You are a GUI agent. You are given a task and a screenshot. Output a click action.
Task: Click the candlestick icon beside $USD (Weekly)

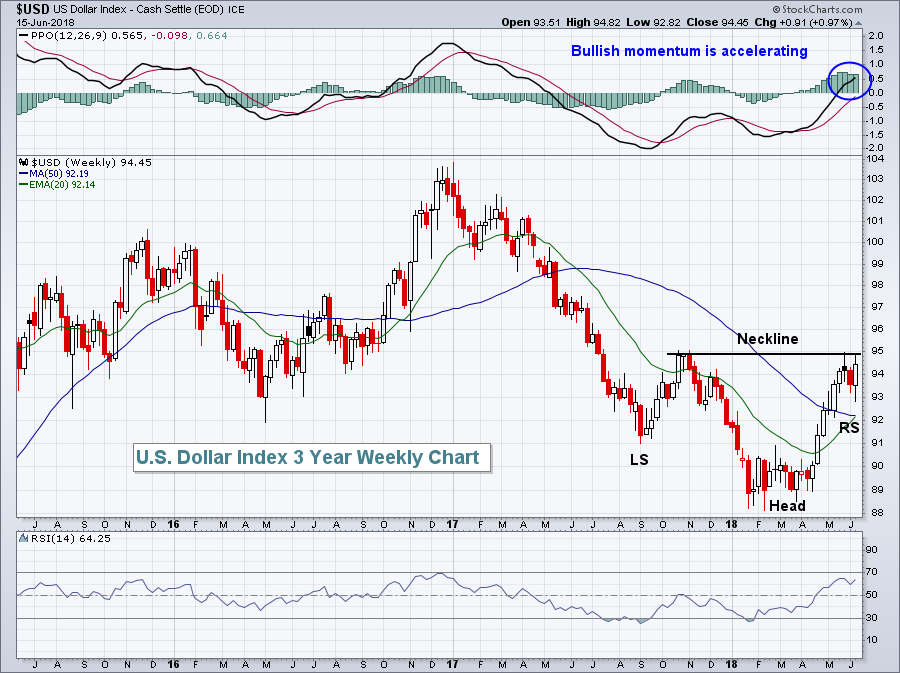pyautogui.click(x=24, y=162)
